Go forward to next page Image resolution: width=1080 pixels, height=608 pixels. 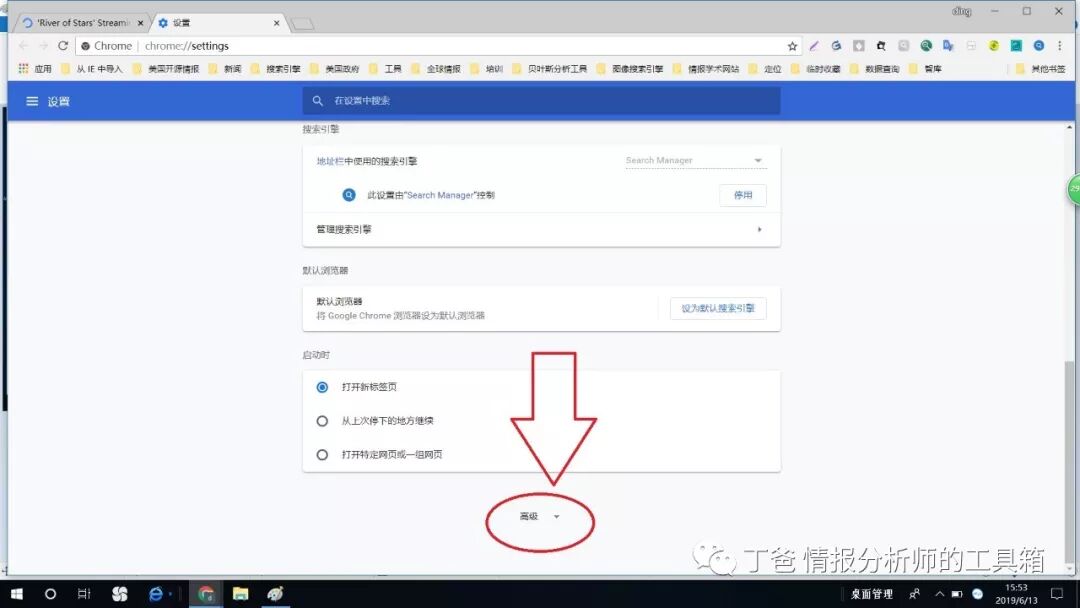click(x=43, y=45)
